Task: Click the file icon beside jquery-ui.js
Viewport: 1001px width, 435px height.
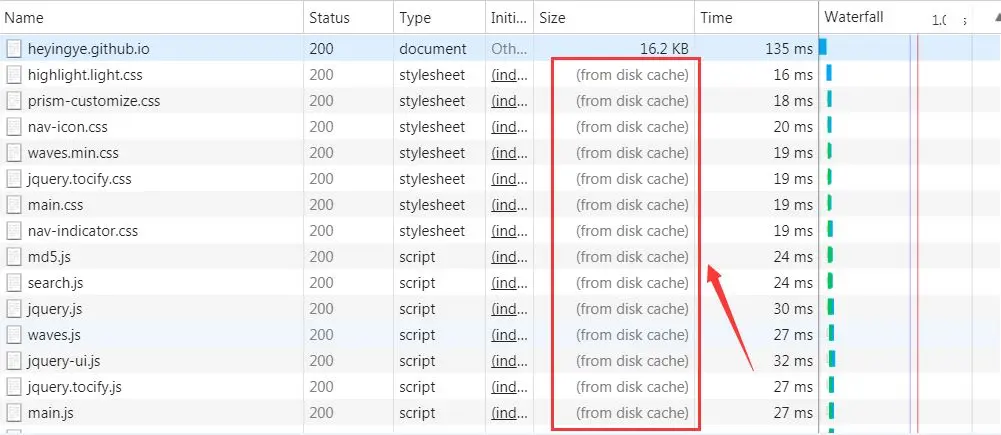Action: (x=14, y=362)
